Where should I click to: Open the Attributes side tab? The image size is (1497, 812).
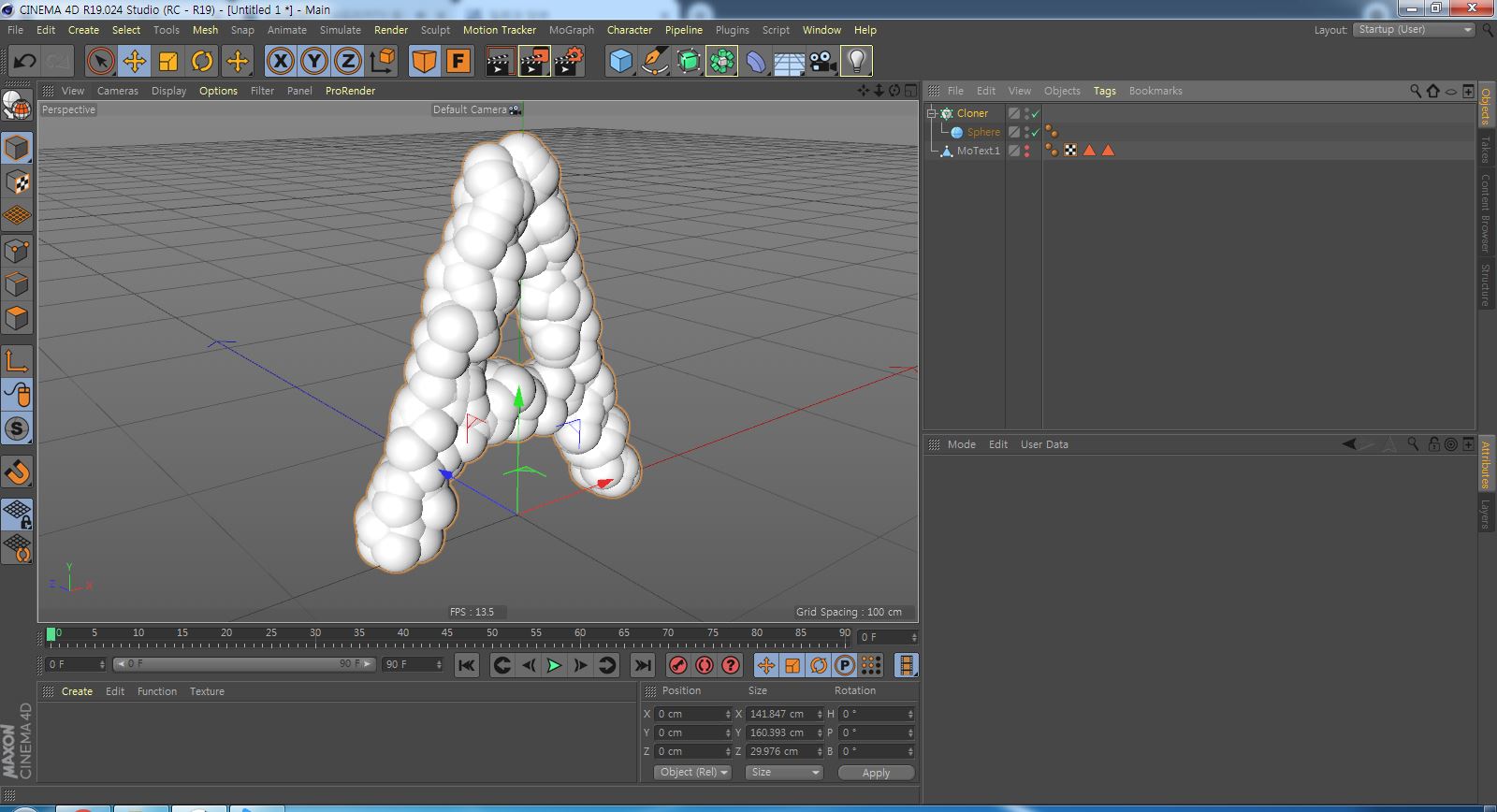coord(1485,465)
